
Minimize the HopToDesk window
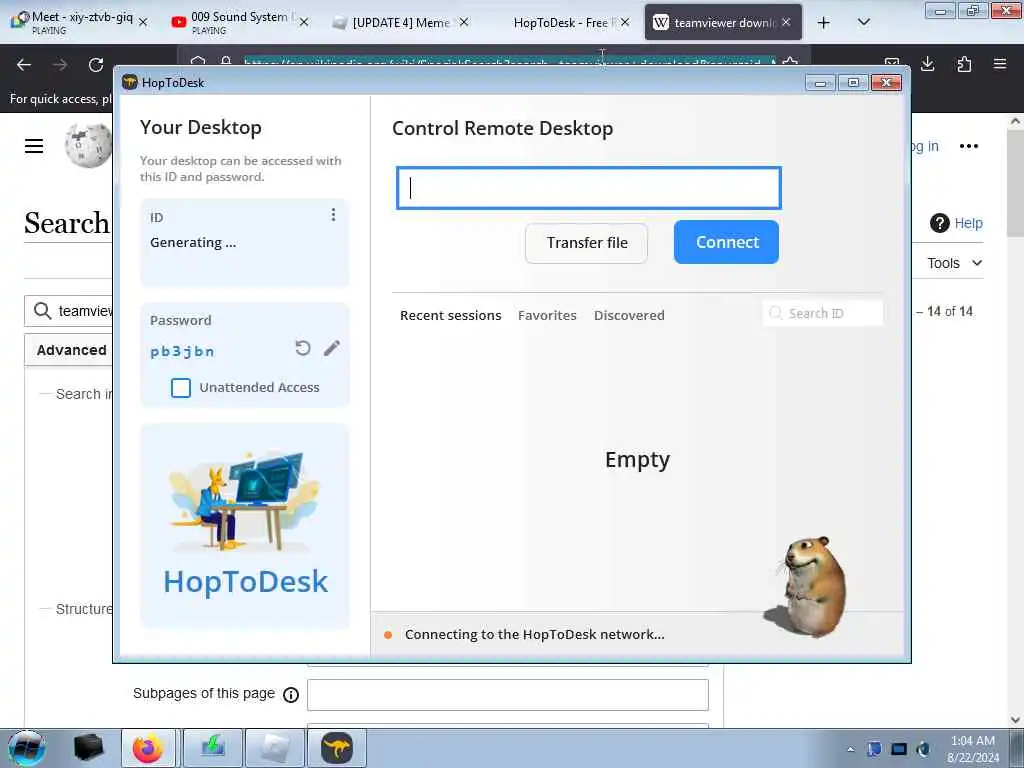(x=820, y=83)
